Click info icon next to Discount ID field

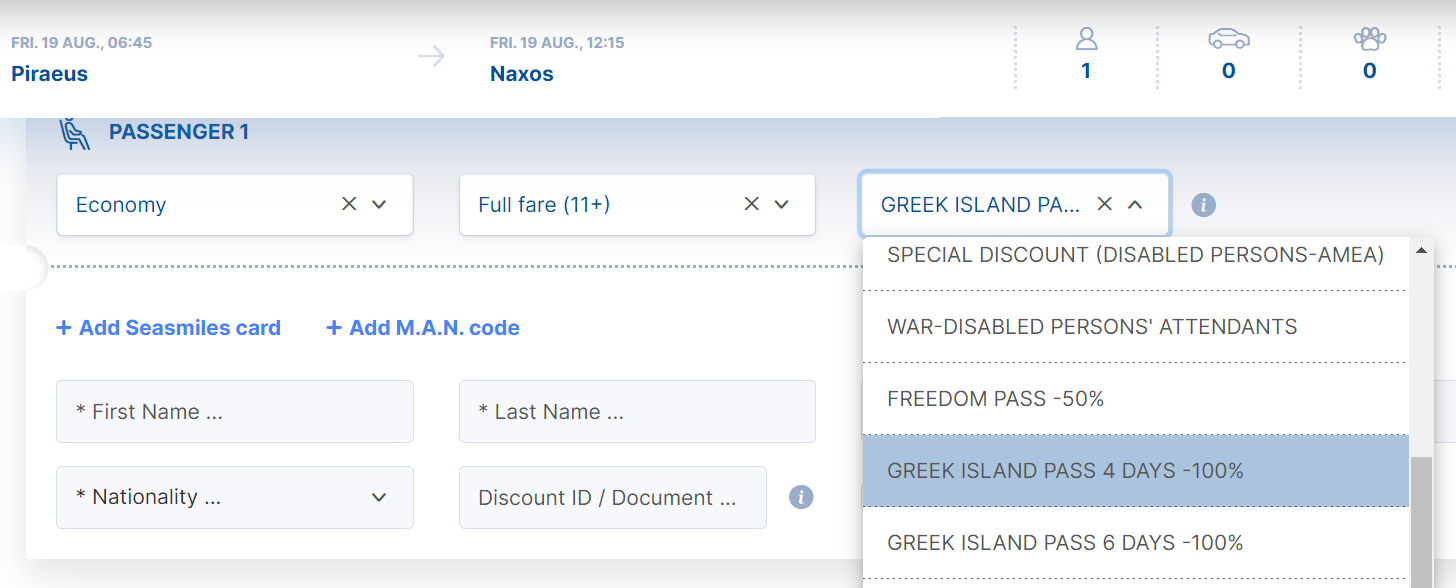pyautogui.click(x=801, y=497)
